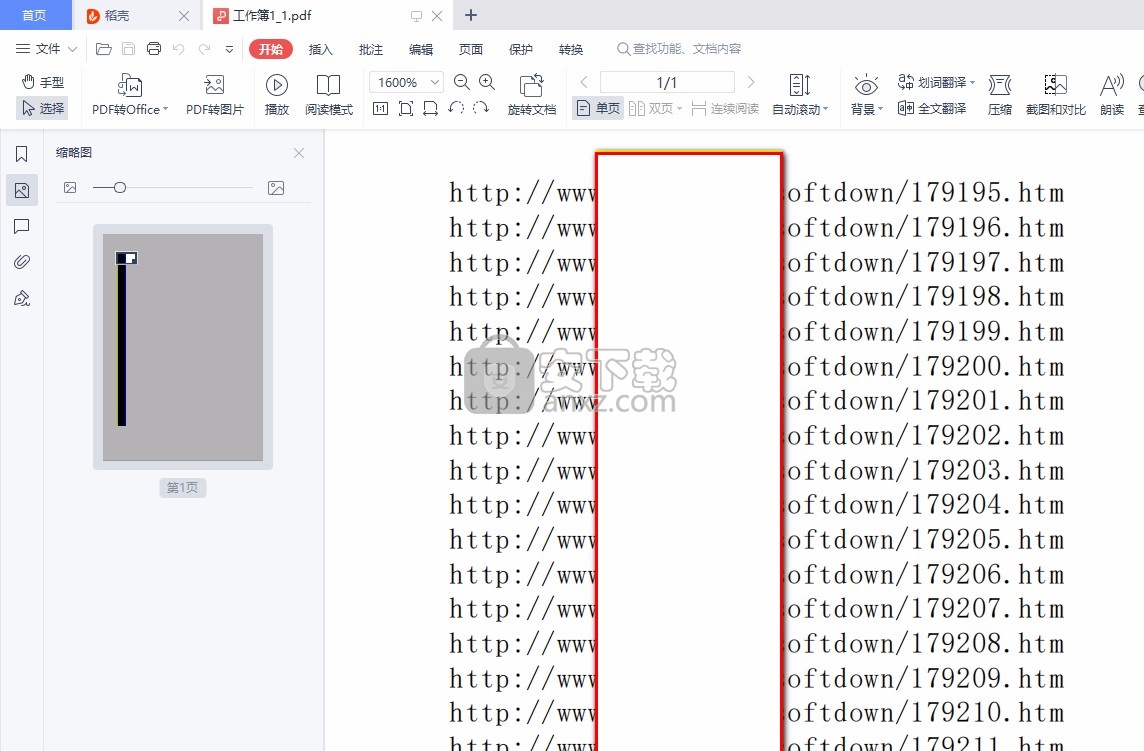The image size is (1144, 751).
Task: Open the attachments paperclip sidebar icon
Action: click(x=22, y=262)
